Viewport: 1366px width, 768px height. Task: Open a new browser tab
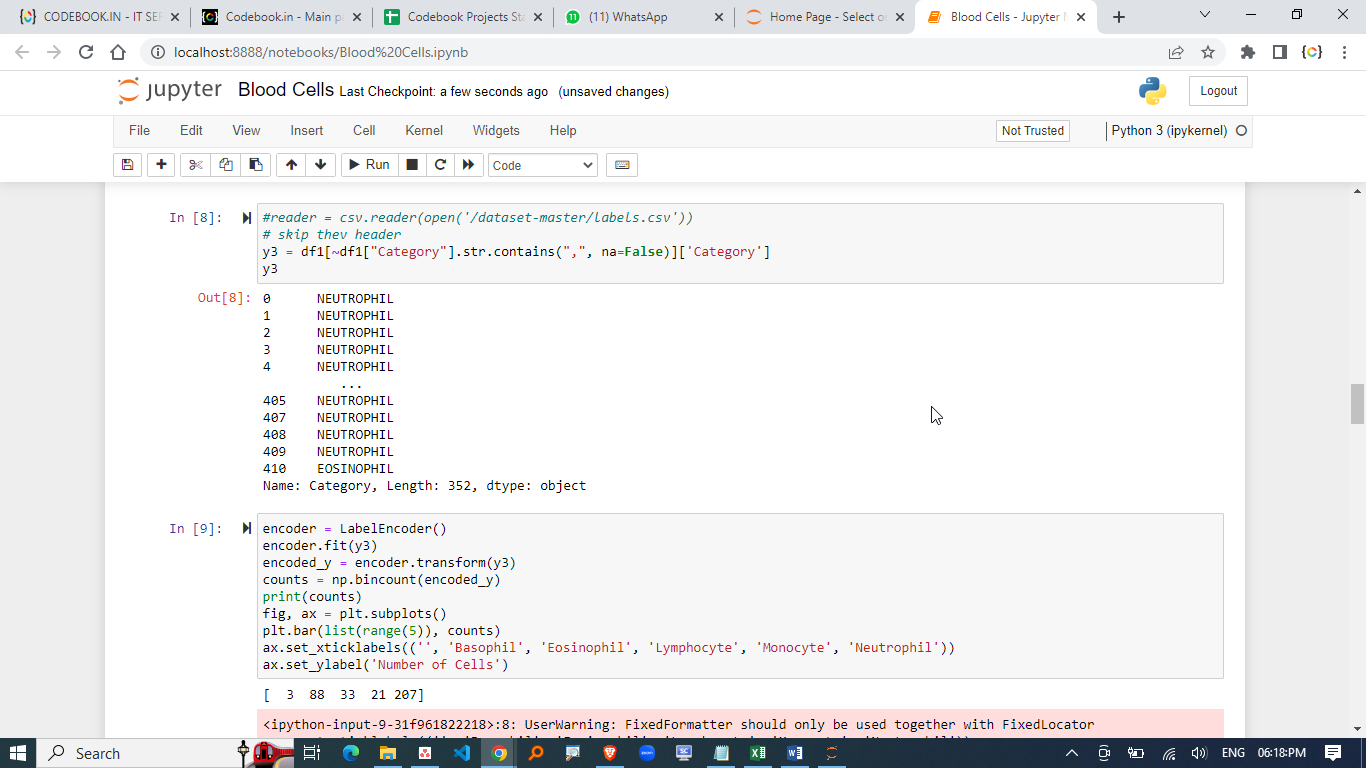click(x=1119, y=17)
